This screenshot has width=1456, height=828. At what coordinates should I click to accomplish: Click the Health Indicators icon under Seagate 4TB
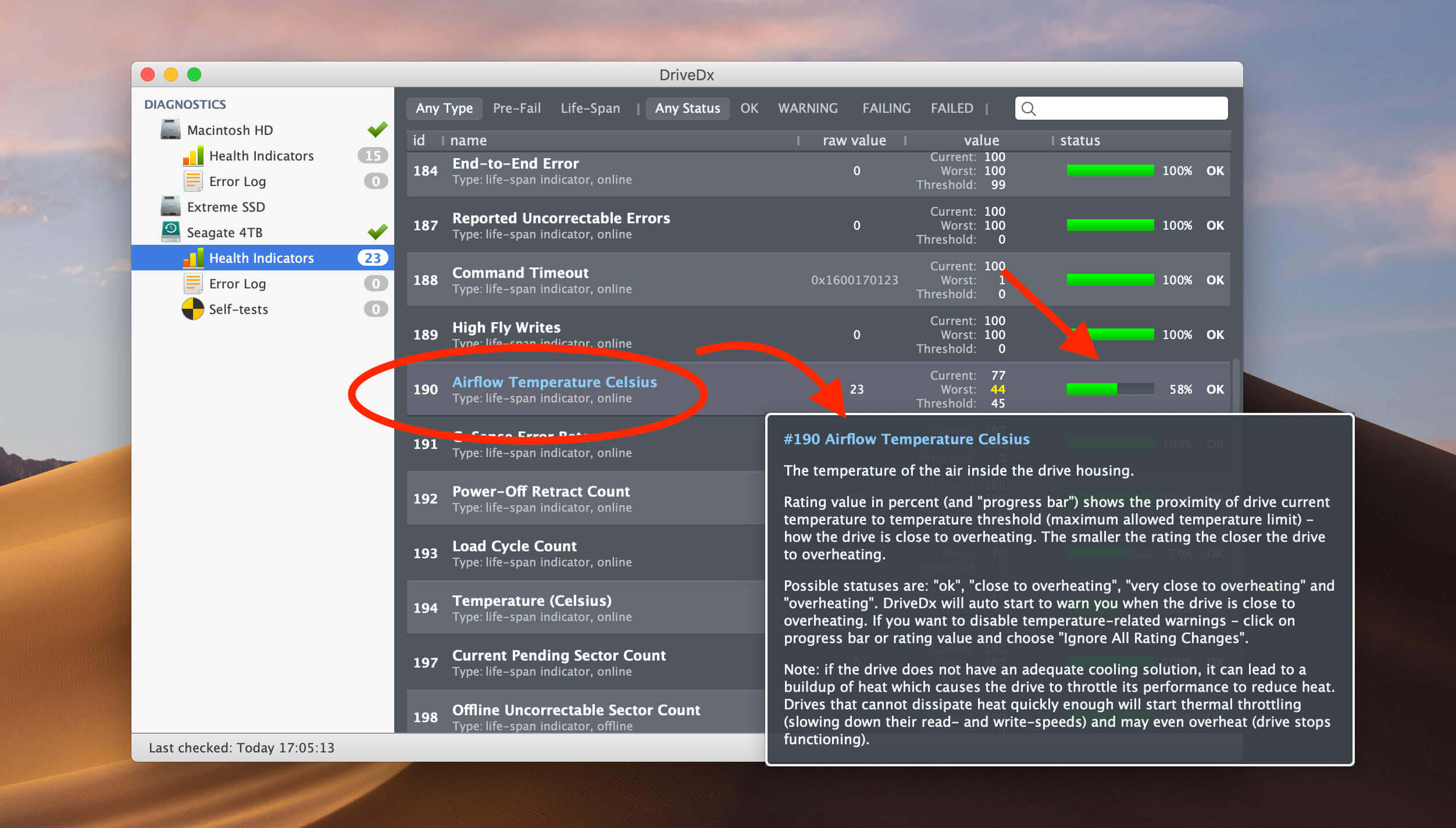click(x=193, y=258)
